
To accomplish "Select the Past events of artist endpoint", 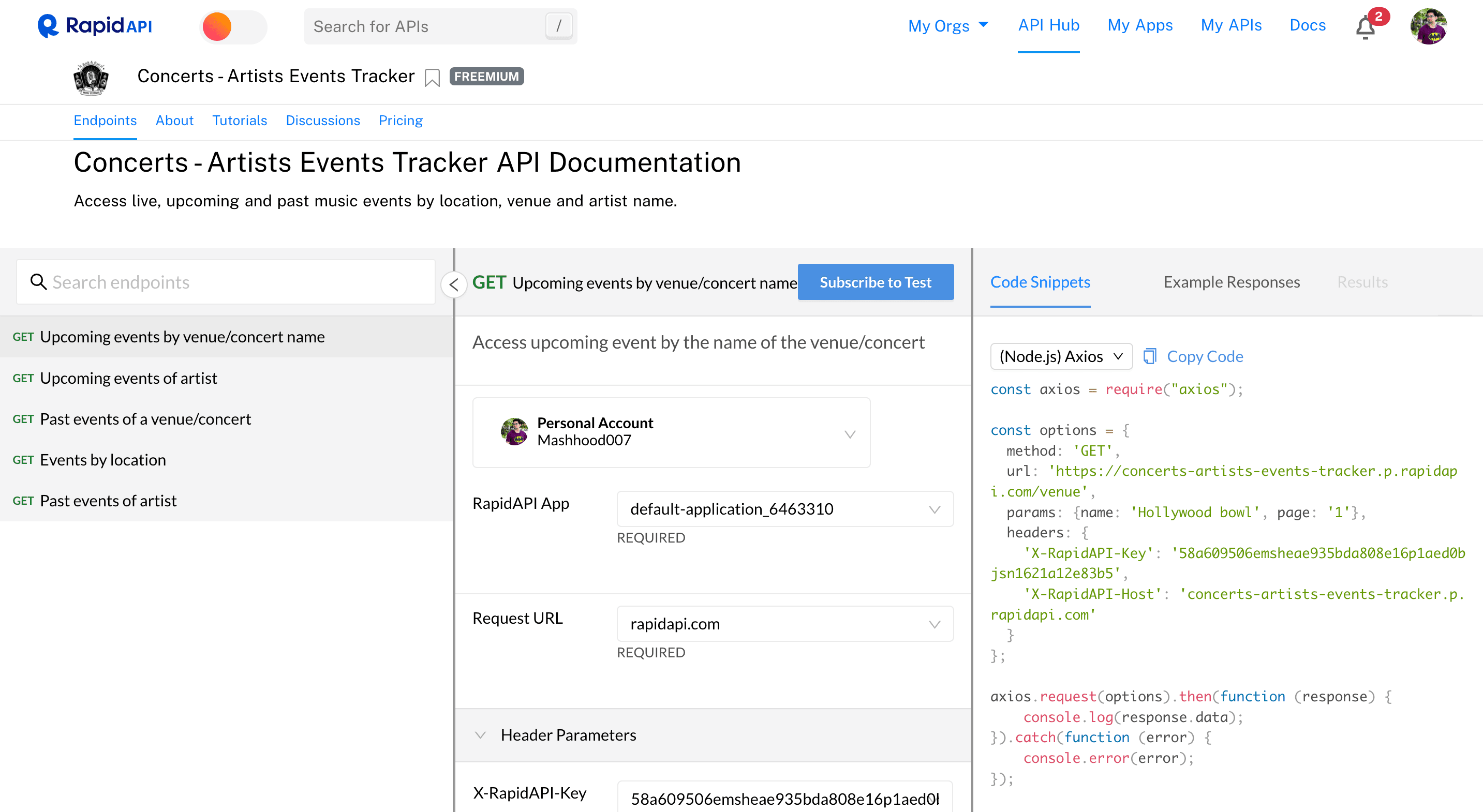I will point(226,501).
